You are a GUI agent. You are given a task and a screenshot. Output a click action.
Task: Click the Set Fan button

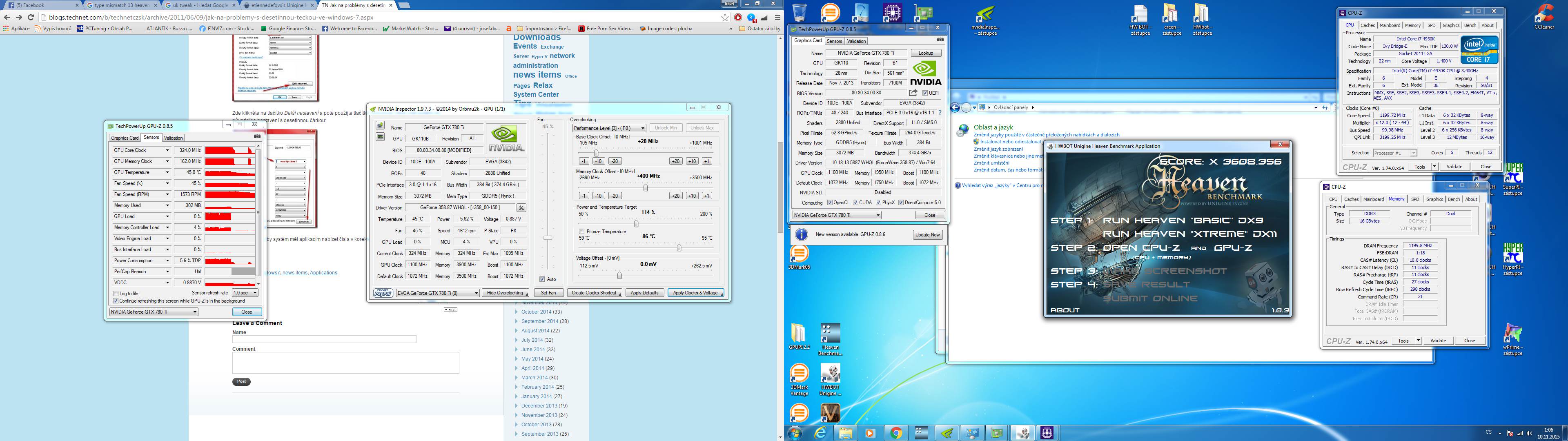coord(548,293)
